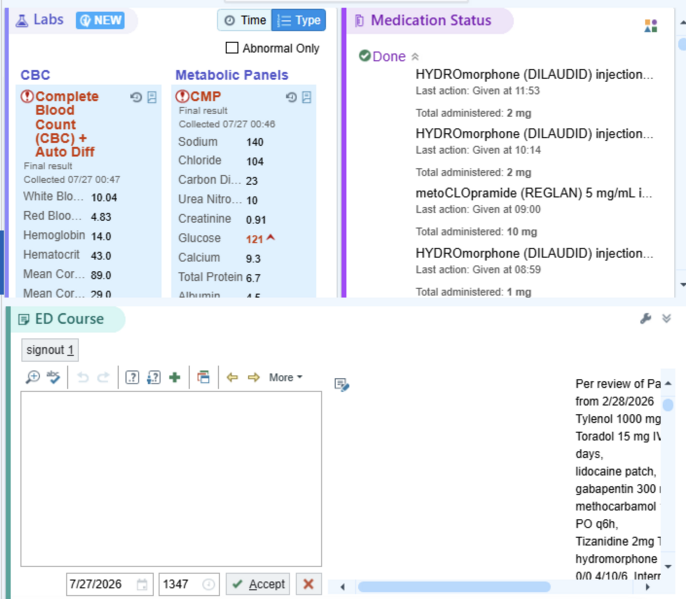
Task: Switch labs view to Time
Action: pos(245,20)
